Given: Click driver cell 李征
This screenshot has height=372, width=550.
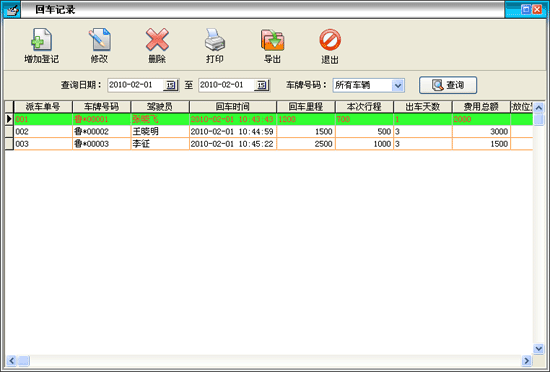Looking at the screenshot, I should tap(160, 144).
